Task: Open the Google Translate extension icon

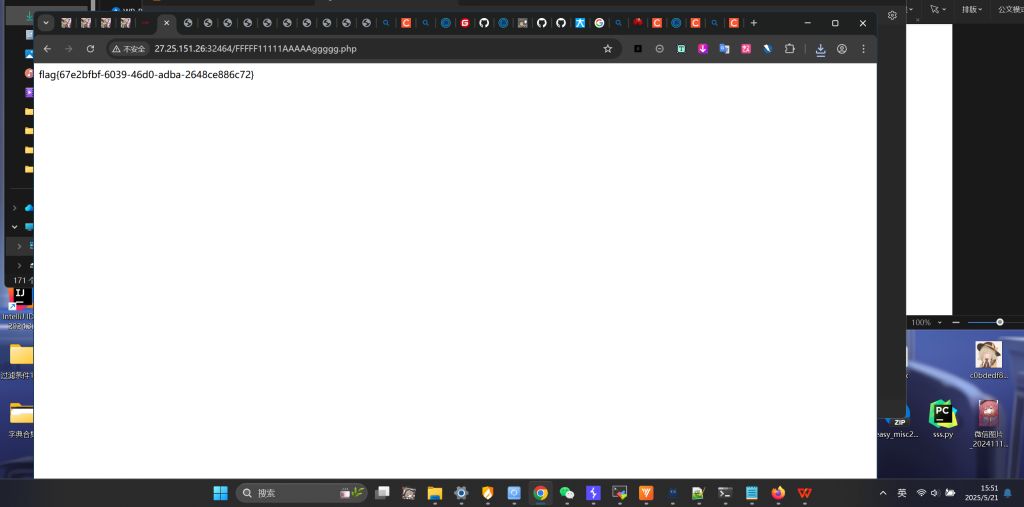Action: (x=724, y=49)
